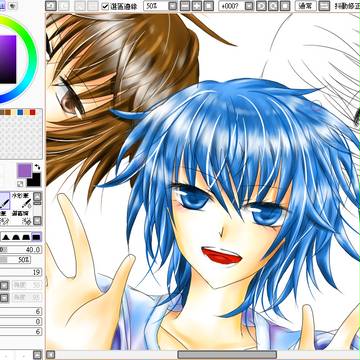Open the blending mode 通常 selector
360x360 pixels.
coord(306,6)
